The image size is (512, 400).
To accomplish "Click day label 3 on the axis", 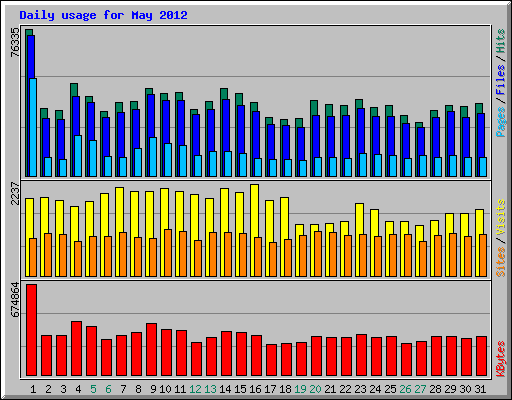I will point(63,389).
